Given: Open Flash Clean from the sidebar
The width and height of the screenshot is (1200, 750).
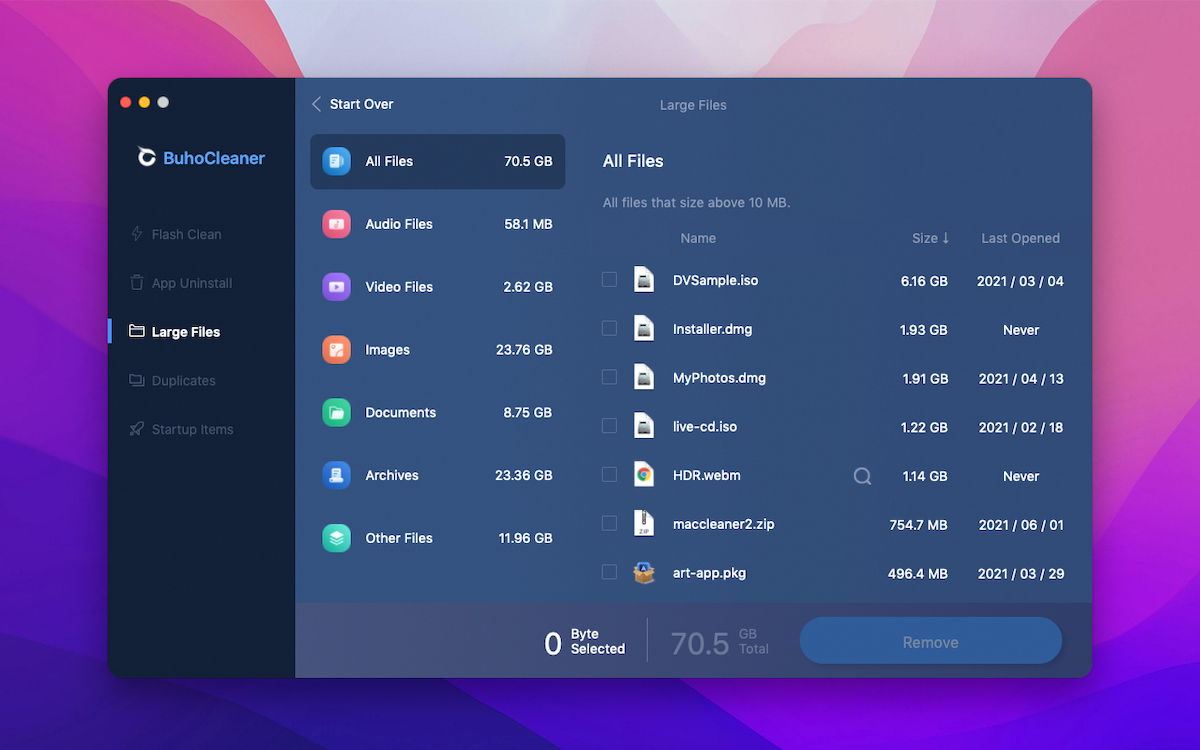Looking at the screenshot, I should 176,234.
